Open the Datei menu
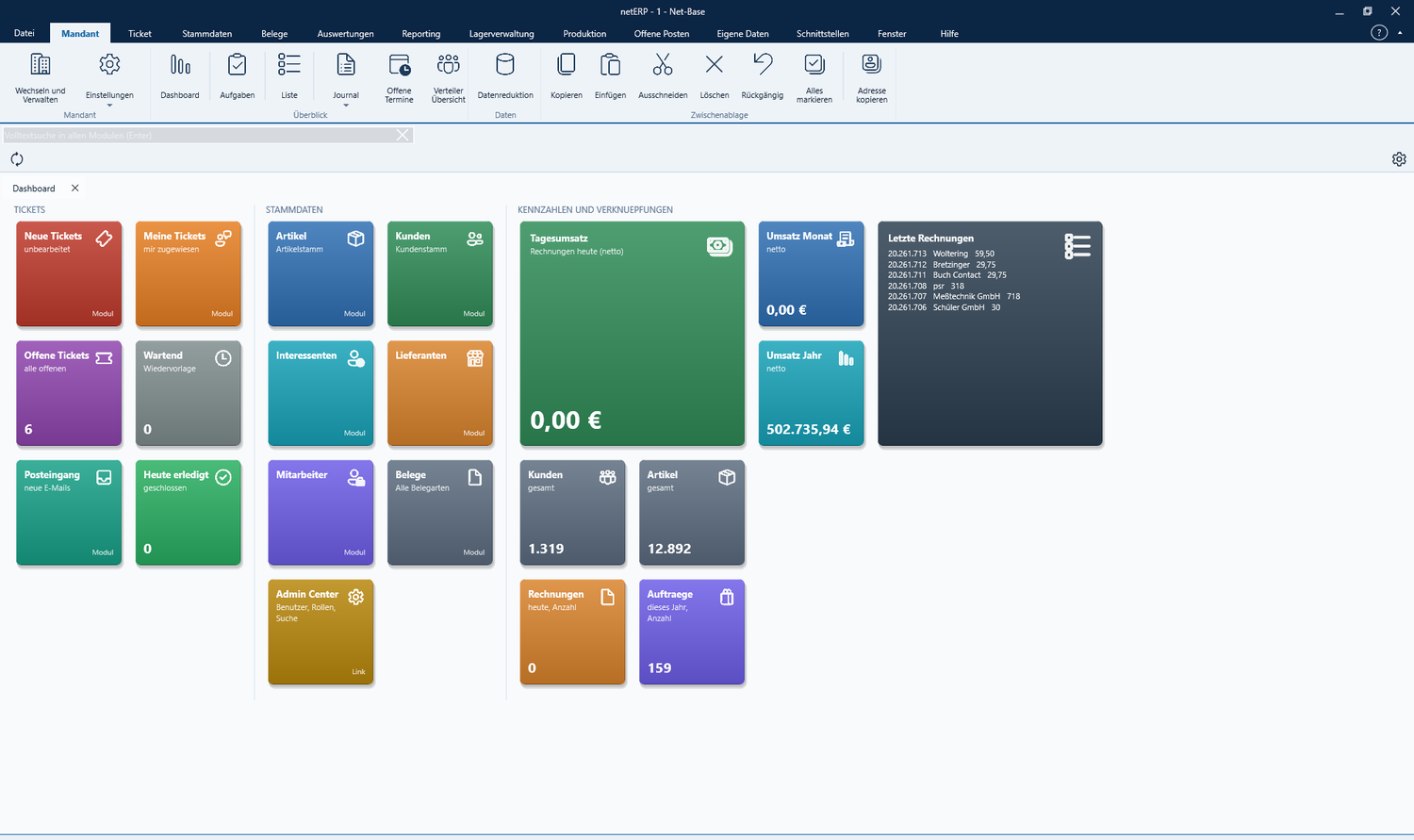The width and height of the screenshot is (1414, 840). (25, 34)
